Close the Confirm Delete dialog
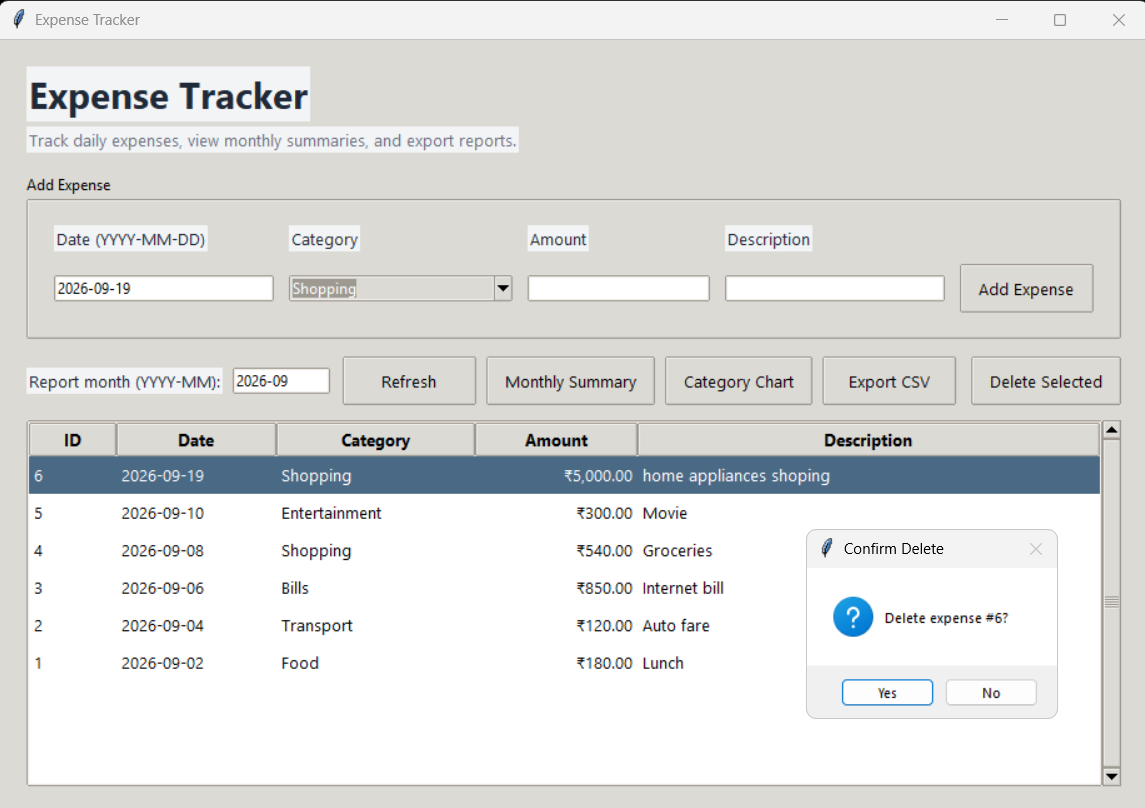 1035,549
